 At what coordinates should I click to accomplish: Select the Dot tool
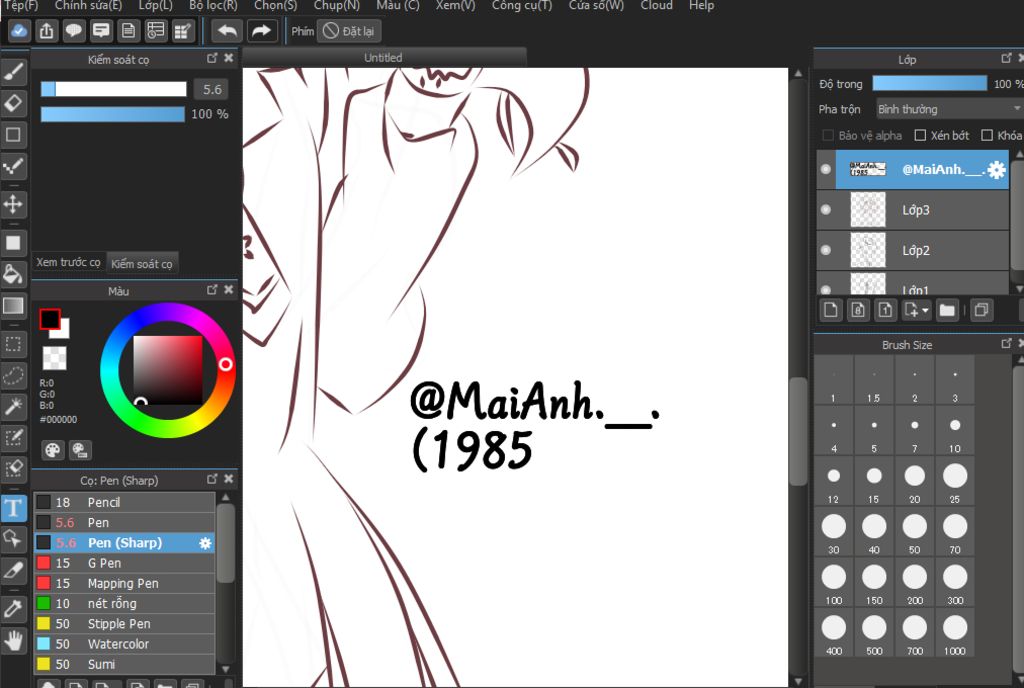tap(14, 166)
